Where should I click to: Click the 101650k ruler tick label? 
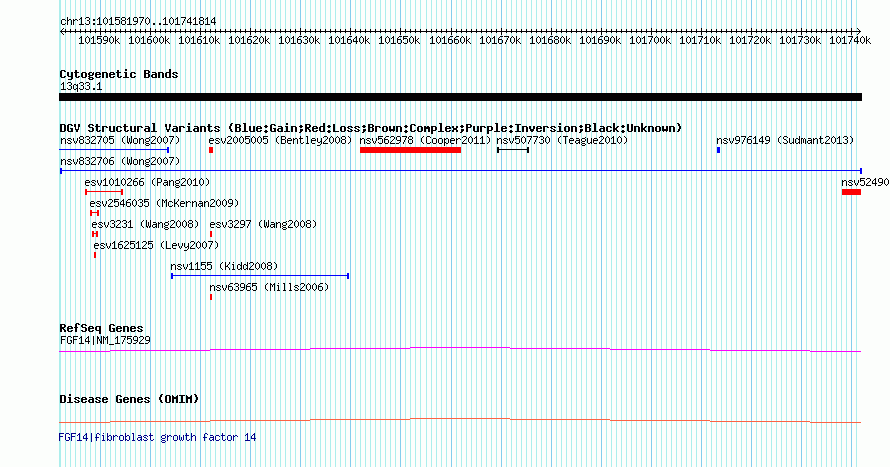point(400,40)
